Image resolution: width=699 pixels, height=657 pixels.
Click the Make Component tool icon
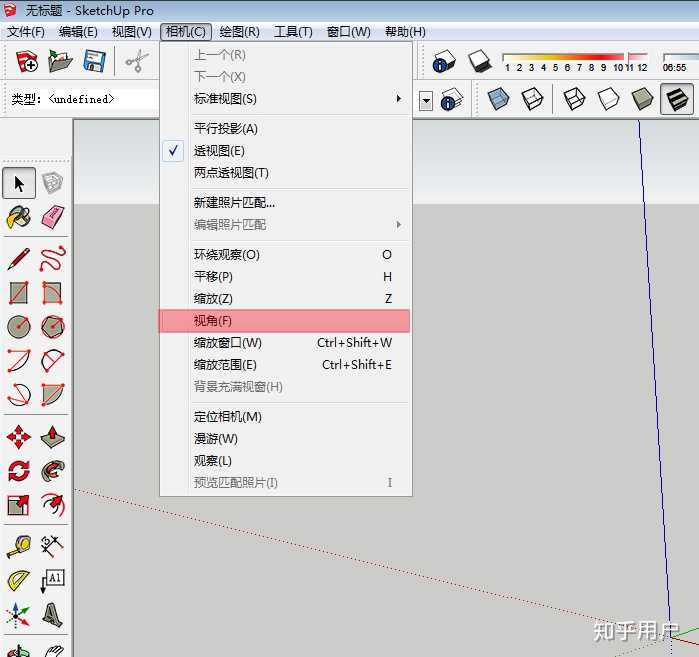pyautogui.click(x=52, y=183)
